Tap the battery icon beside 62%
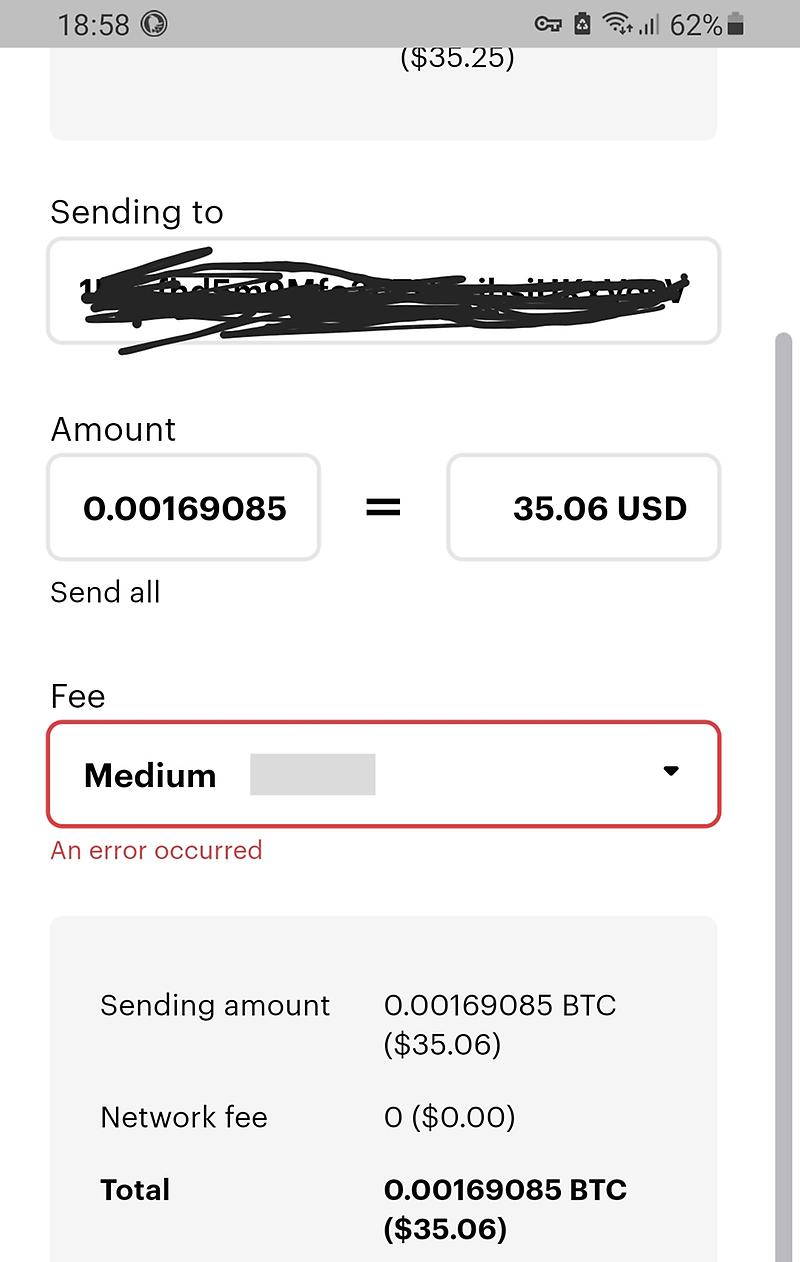The image size is (800, 1262). pos(737,24)
